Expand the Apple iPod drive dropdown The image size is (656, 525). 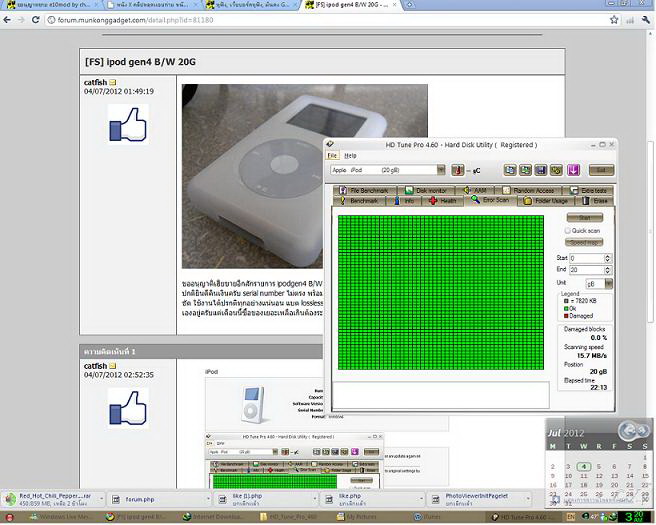pyautogui.click(x=441, y=170)
